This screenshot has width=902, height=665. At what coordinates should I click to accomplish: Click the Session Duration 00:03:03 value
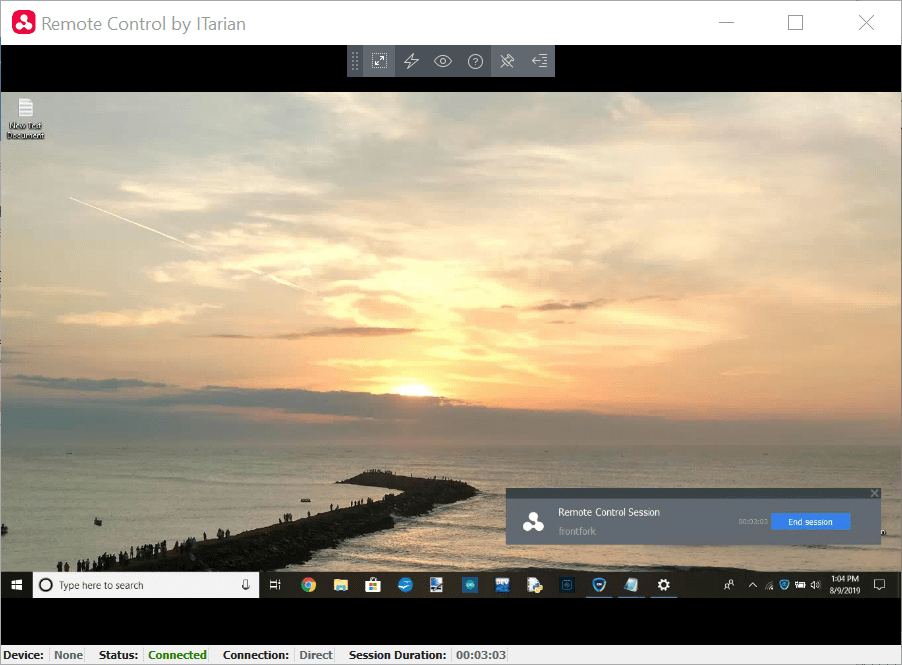coord(481,655)
